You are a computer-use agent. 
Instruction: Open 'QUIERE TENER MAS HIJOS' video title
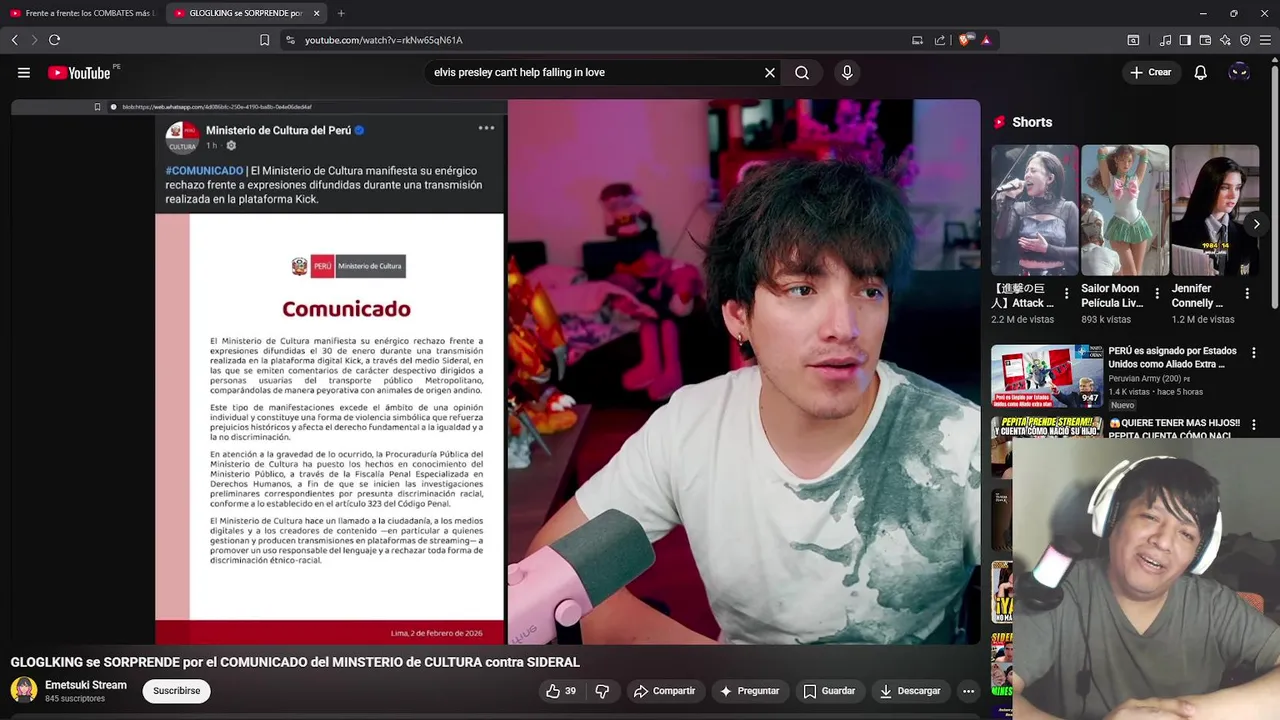pos(1175,429)
